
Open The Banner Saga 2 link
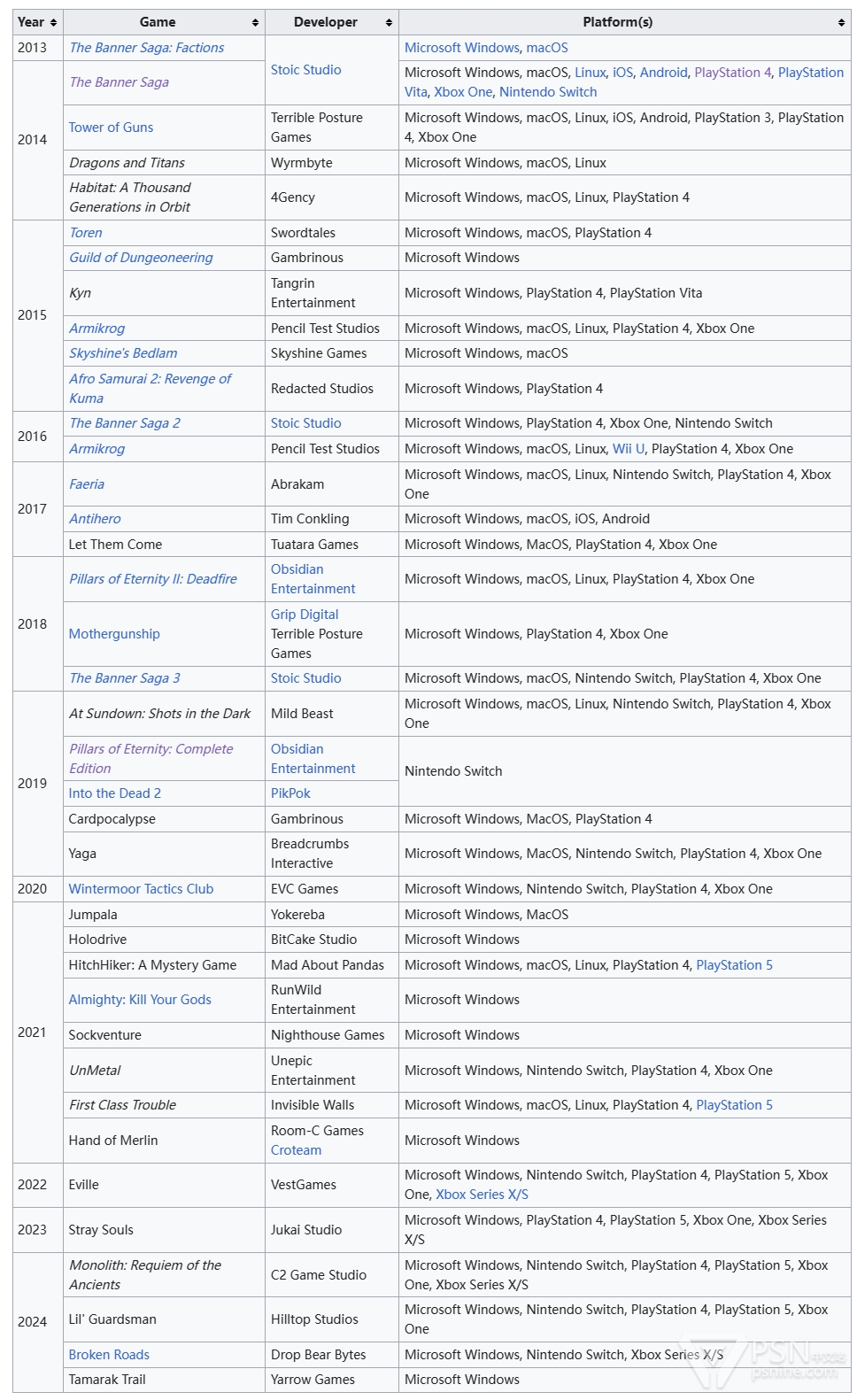pos(125,423)
